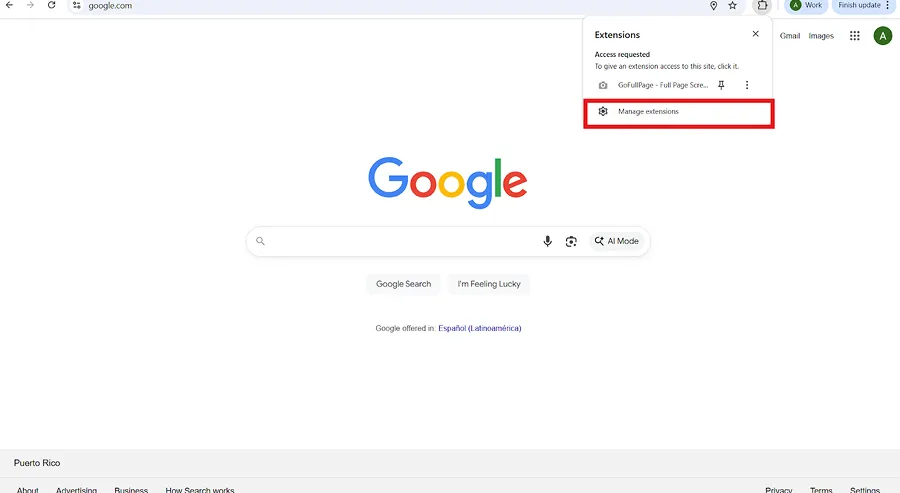Switch language to Español (Latinoamérica)

click(x=479, y=328)
